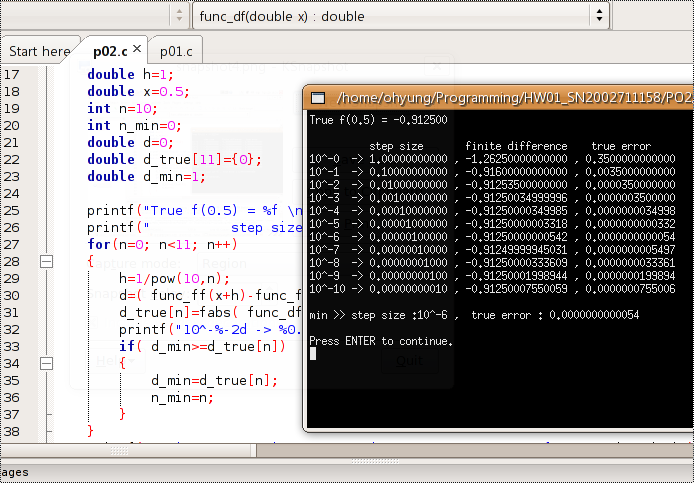
Task: Click the 'true error' header in terminal
Action: (x=621, y=146)
